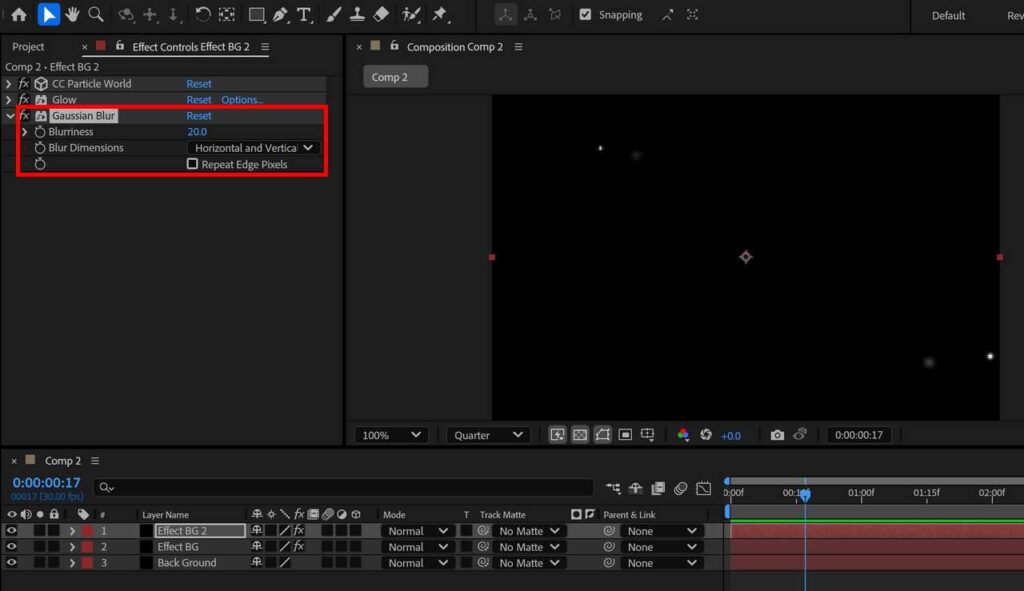
Task: Select the Puppet Pin tool
Action: coord(440,14)
